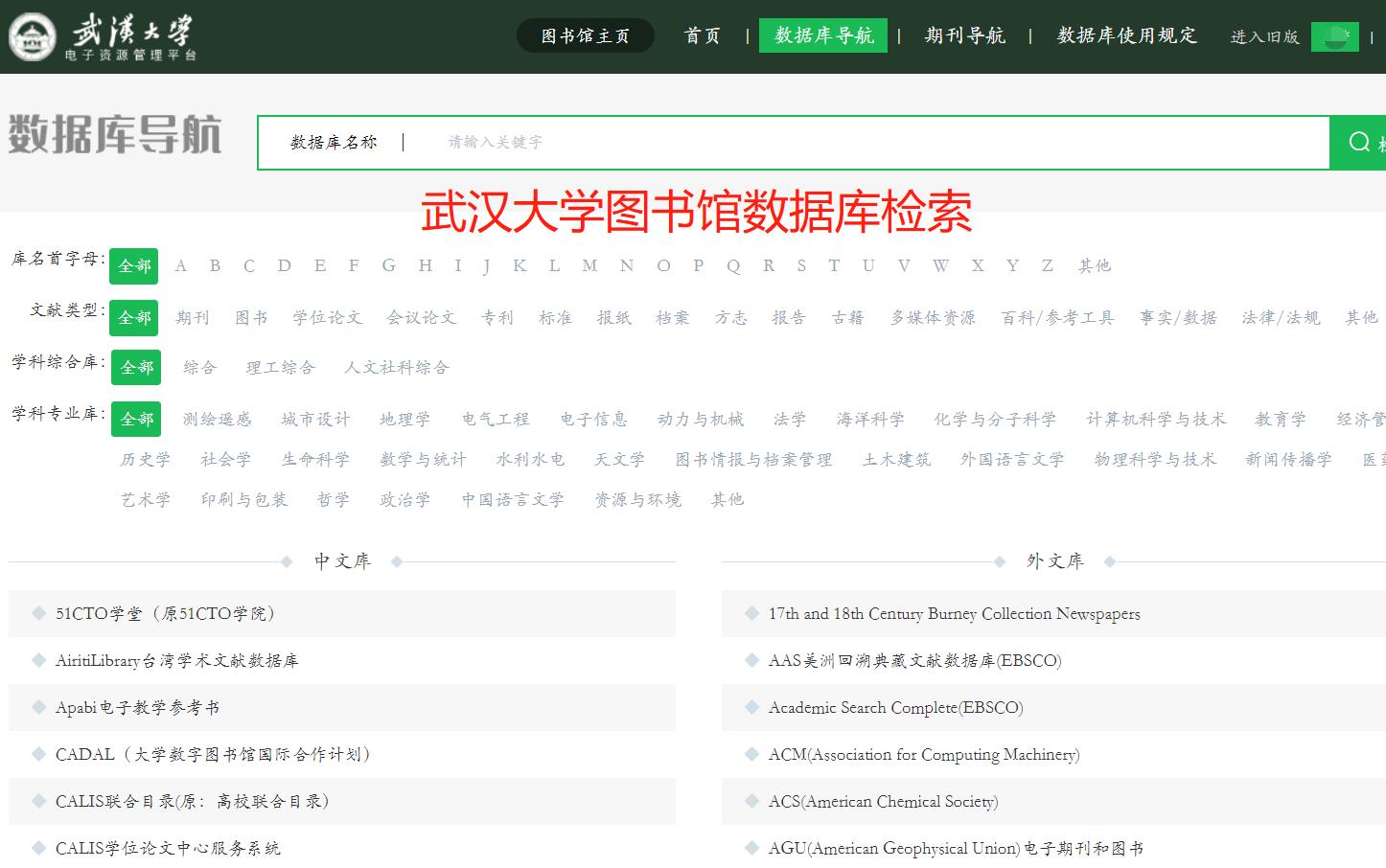Click the green user avatar in header
1386x868 pixels.
click(1334, 36)
